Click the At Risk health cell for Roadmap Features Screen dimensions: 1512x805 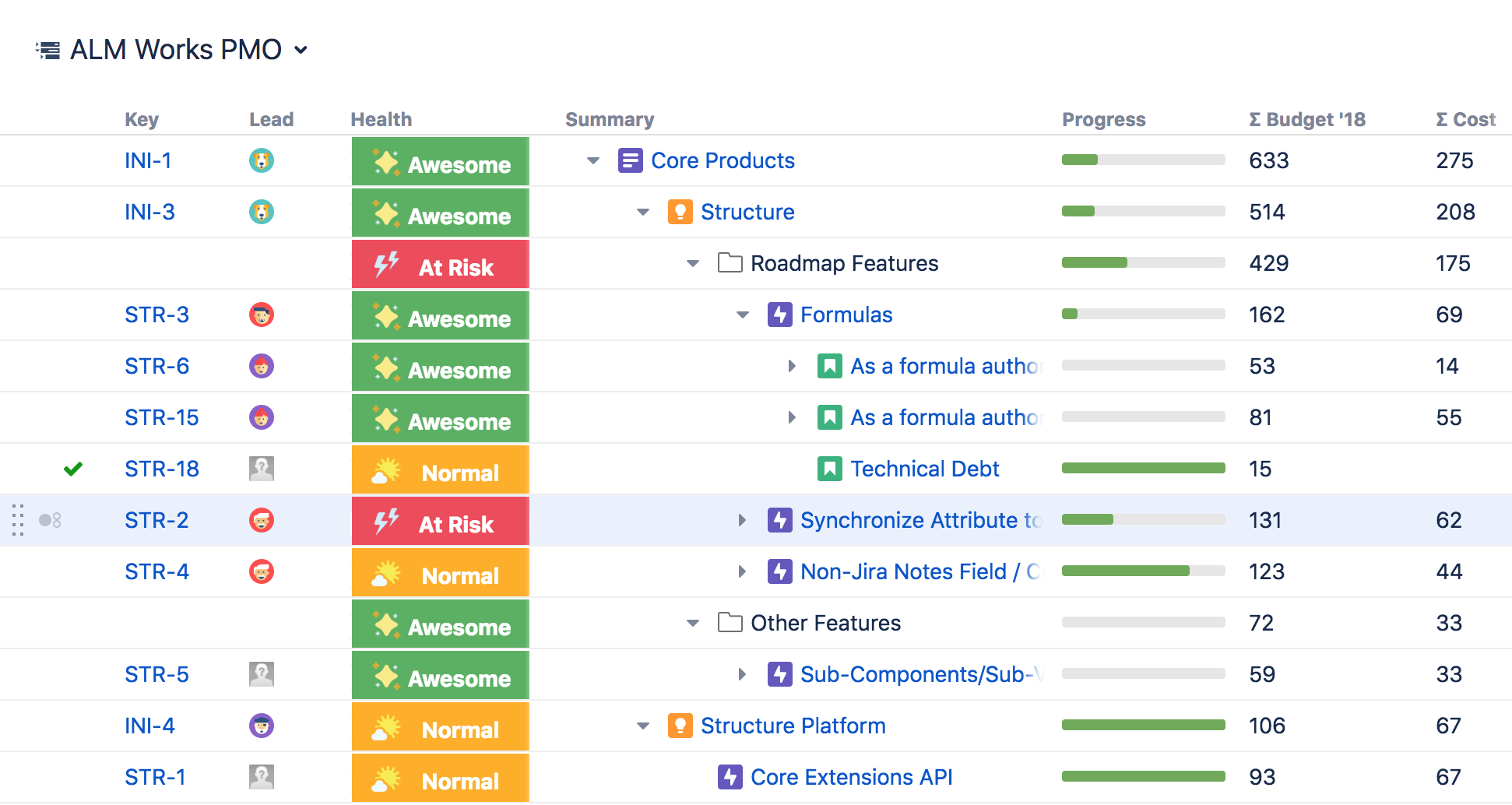(x=440, y=264)
